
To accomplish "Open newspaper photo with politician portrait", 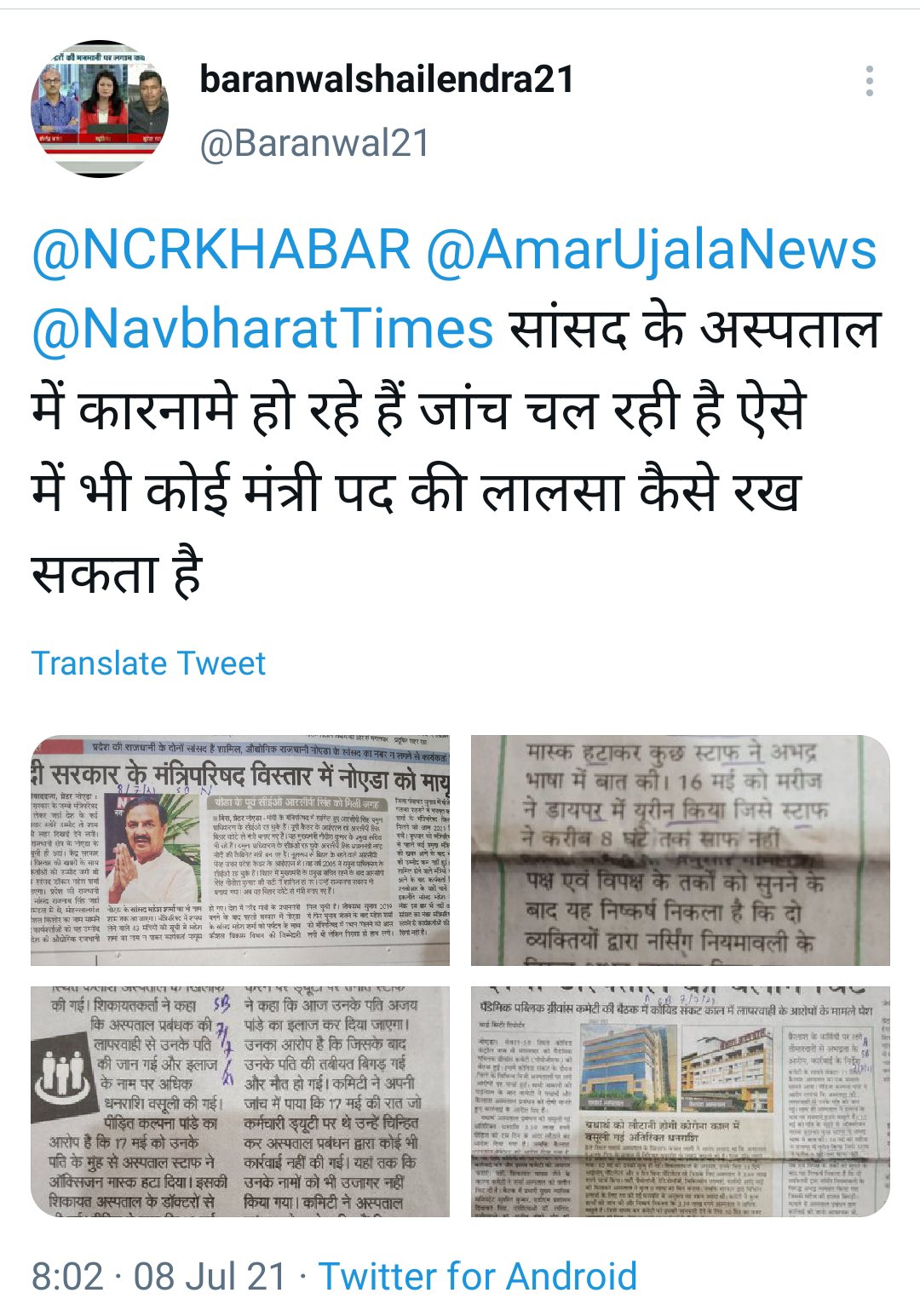I will click(x=240, y=850).
